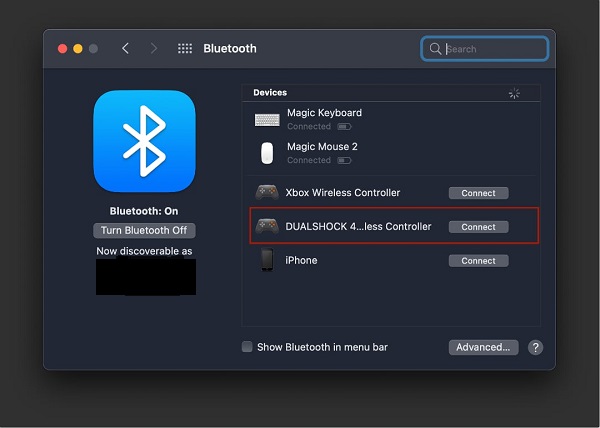Connect the Xbox Wireless Controller
The image size is (600, 428).
click(x=478, y=193)
